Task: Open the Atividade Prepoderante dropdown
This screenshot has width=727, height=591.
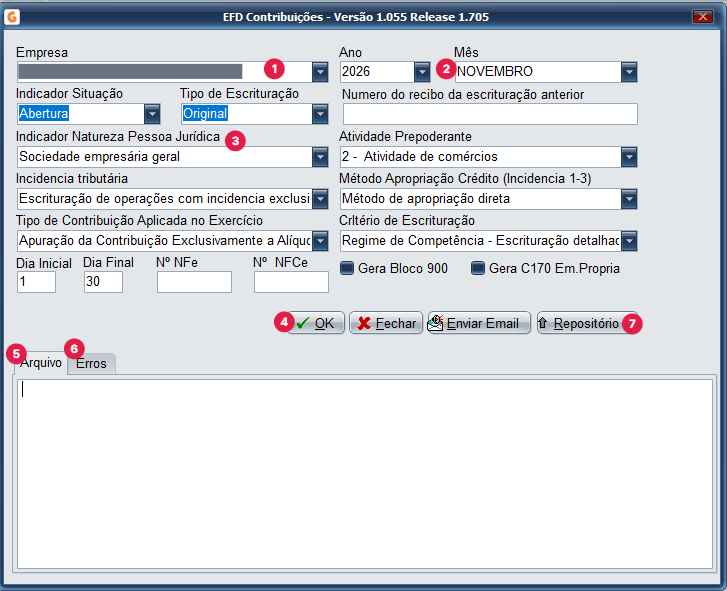Action: click(x=629, y=157)
